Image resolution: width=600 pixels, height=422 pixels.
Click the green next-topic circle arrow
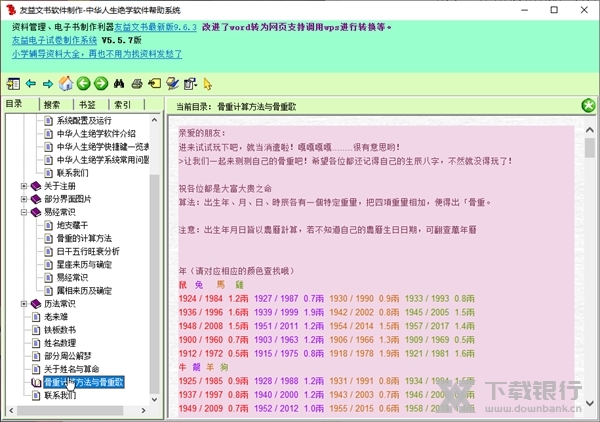click(101, 83)
